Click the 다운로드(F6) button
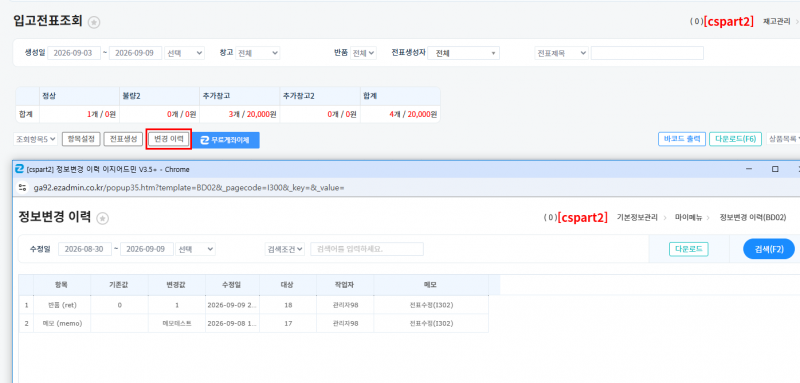The image size is (800, 383). pyautogui.click(x=735, y=139)
